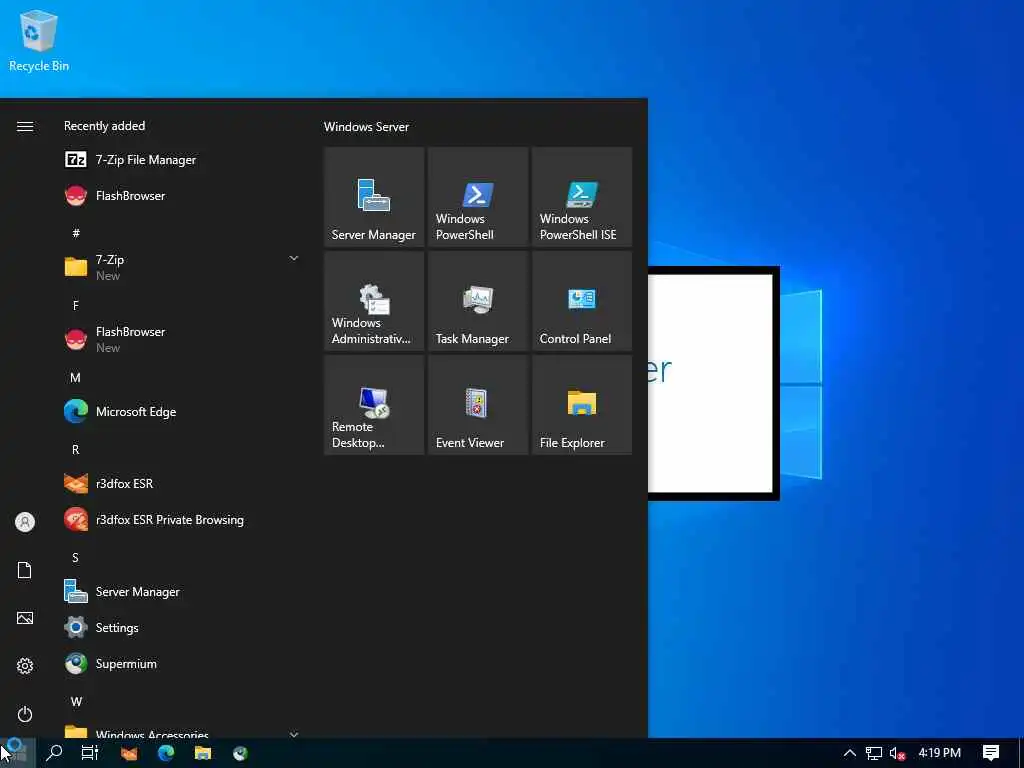Click the network tray icon
Screen dimensions: 1024x768
coord(874,753)
